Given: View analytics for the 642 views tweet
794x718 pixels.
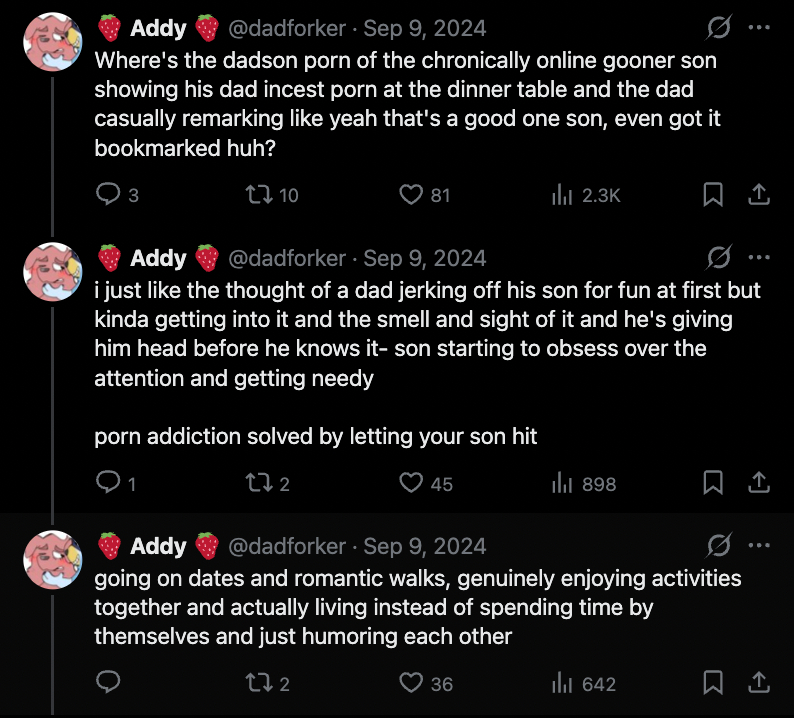Looking at the screenshot, I should [562, 683].
